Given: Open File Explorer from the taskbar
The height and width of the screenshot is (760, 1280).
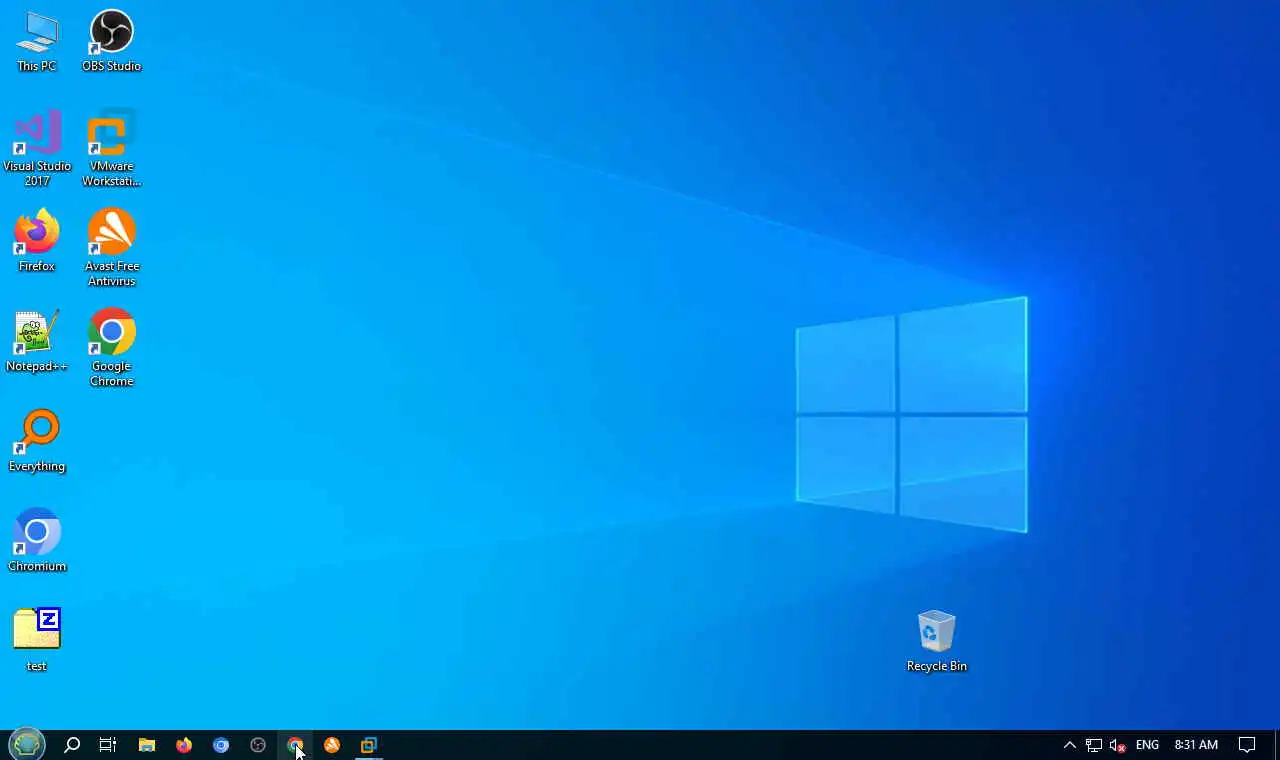Looking at the screenshot, I should pyautogui.click(x=147, y=745).
